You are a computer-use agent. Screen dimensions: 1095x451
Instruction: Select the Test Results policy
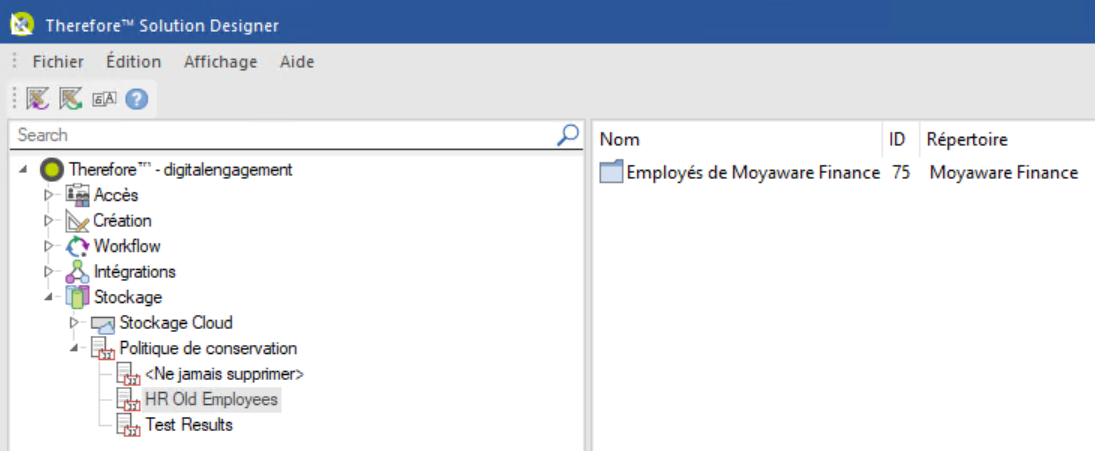tap(189, 424)
